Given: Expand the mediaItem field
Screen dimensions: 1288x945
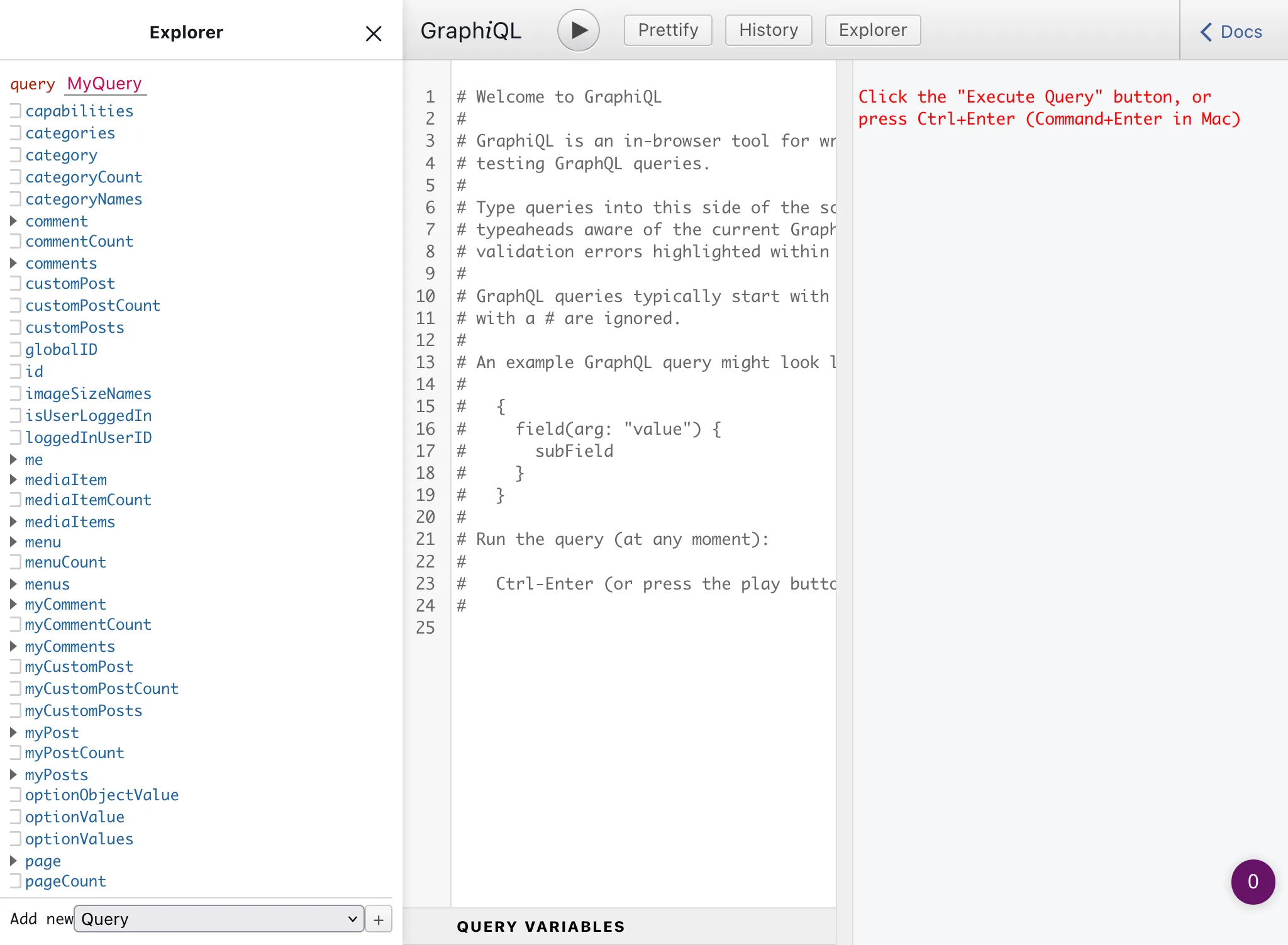Looking at the screenshot, I should [x=14, y=479].
